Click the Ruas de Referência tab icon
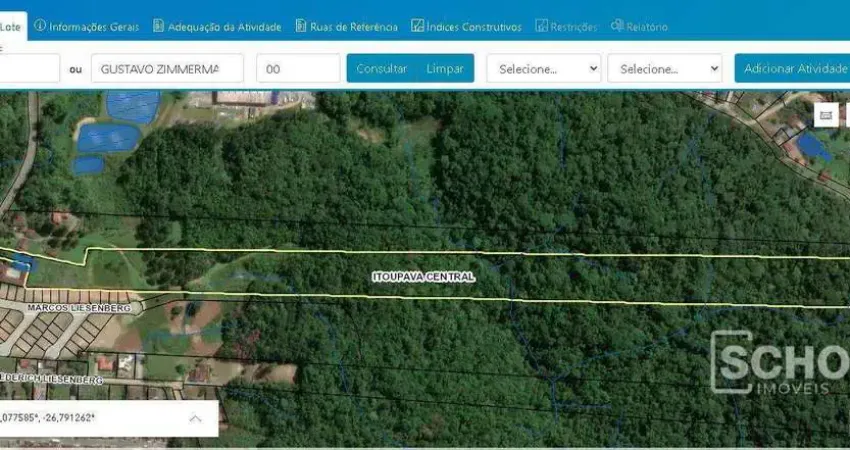The width and height of the screenshot is (850, 450). (x=301, y=26)
